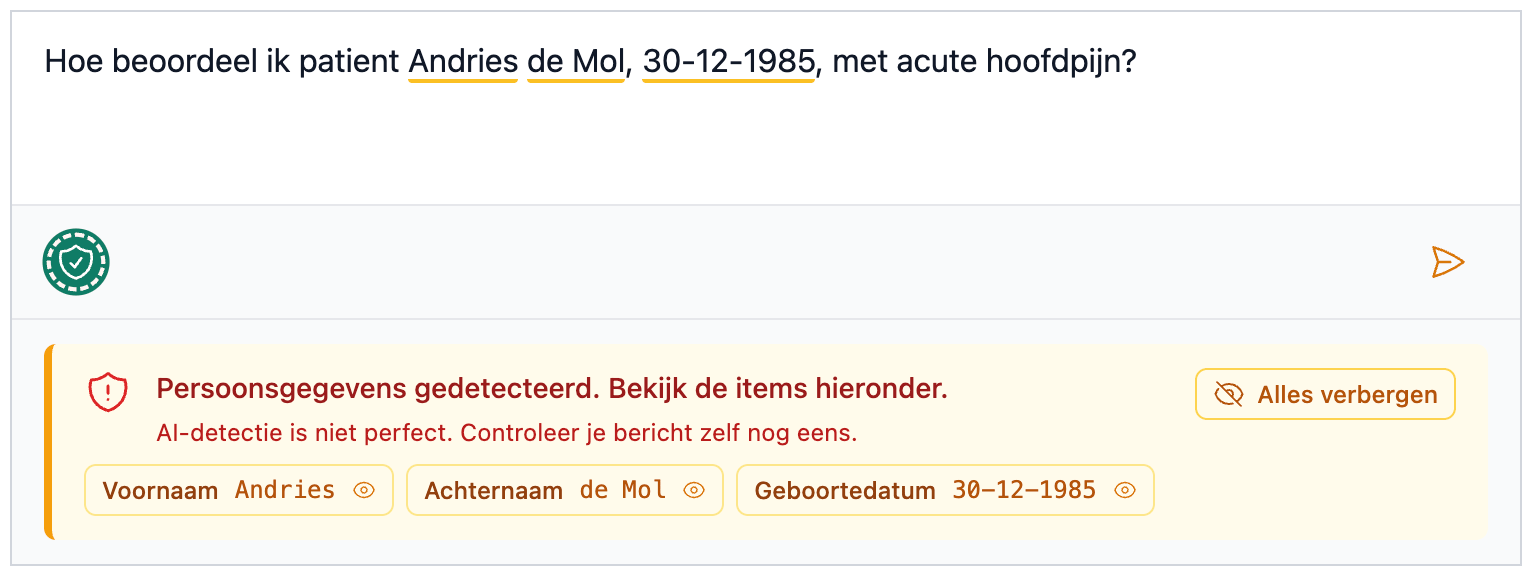The image size is (1532, 578).
Task: Send the message using the orange arrow icon
Action: pyautogui.click(x=1448, y=262)
